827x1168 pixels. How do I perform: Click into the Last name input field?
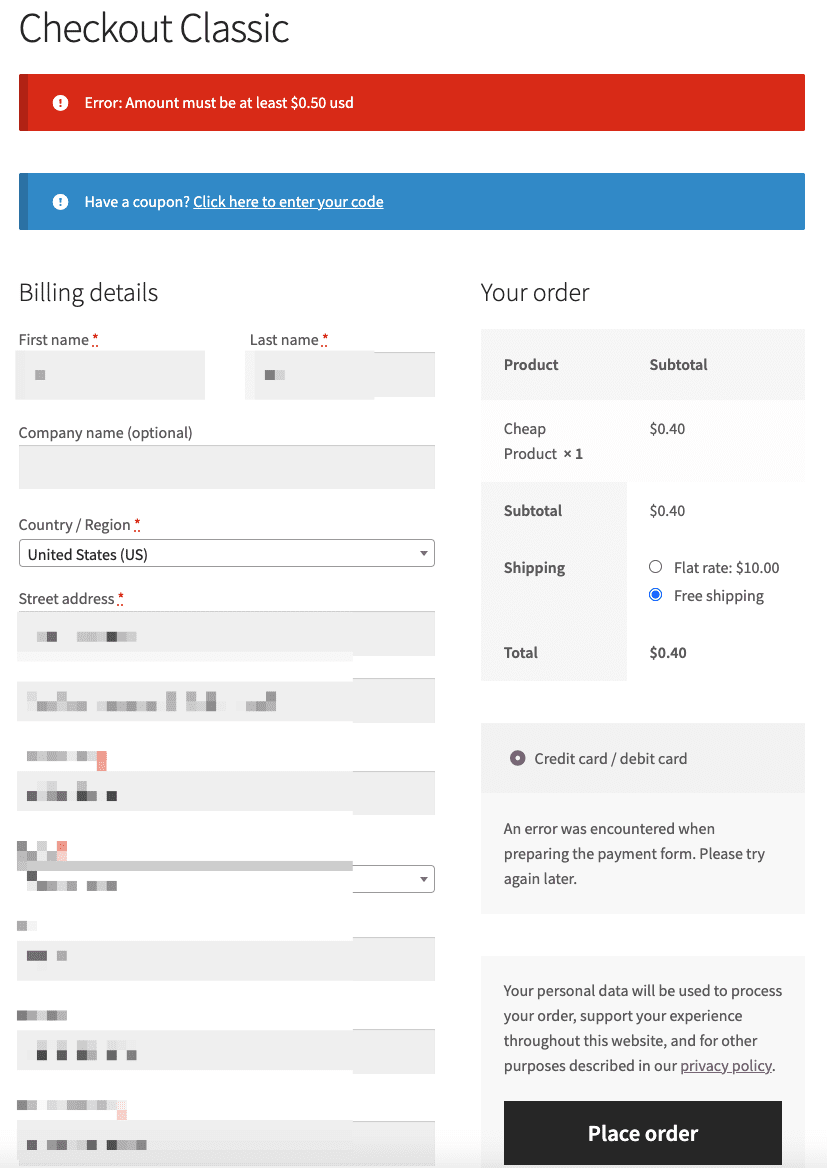340,374
